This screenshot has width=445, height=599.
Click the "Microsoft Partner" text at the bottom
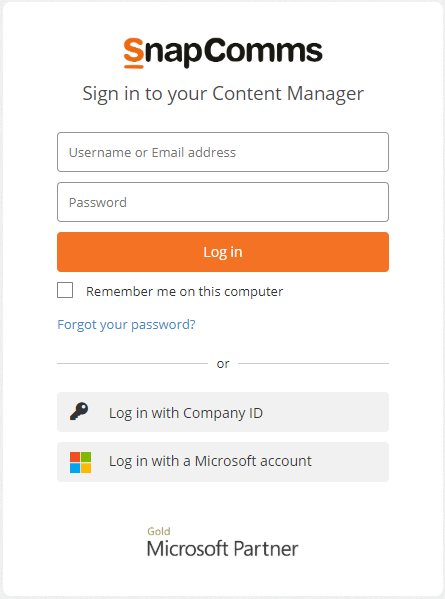[x=223, y=549]
